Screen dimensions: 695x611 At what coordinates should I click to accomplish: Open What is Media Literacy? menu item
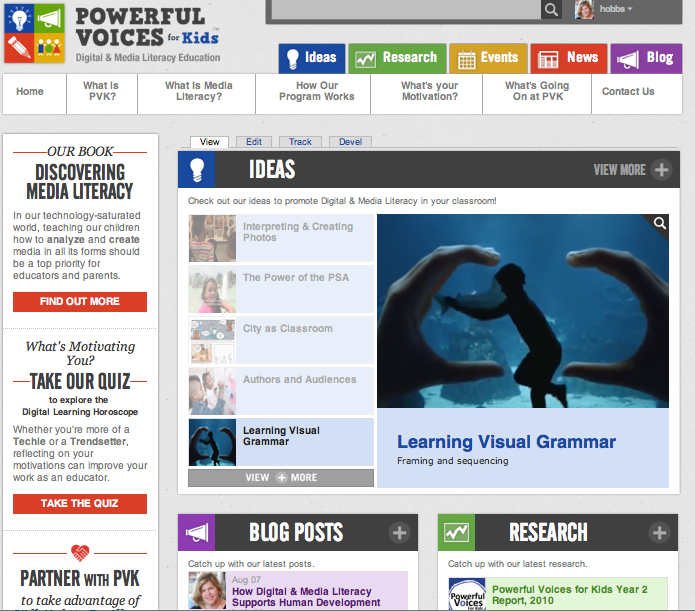click(200, 92)
